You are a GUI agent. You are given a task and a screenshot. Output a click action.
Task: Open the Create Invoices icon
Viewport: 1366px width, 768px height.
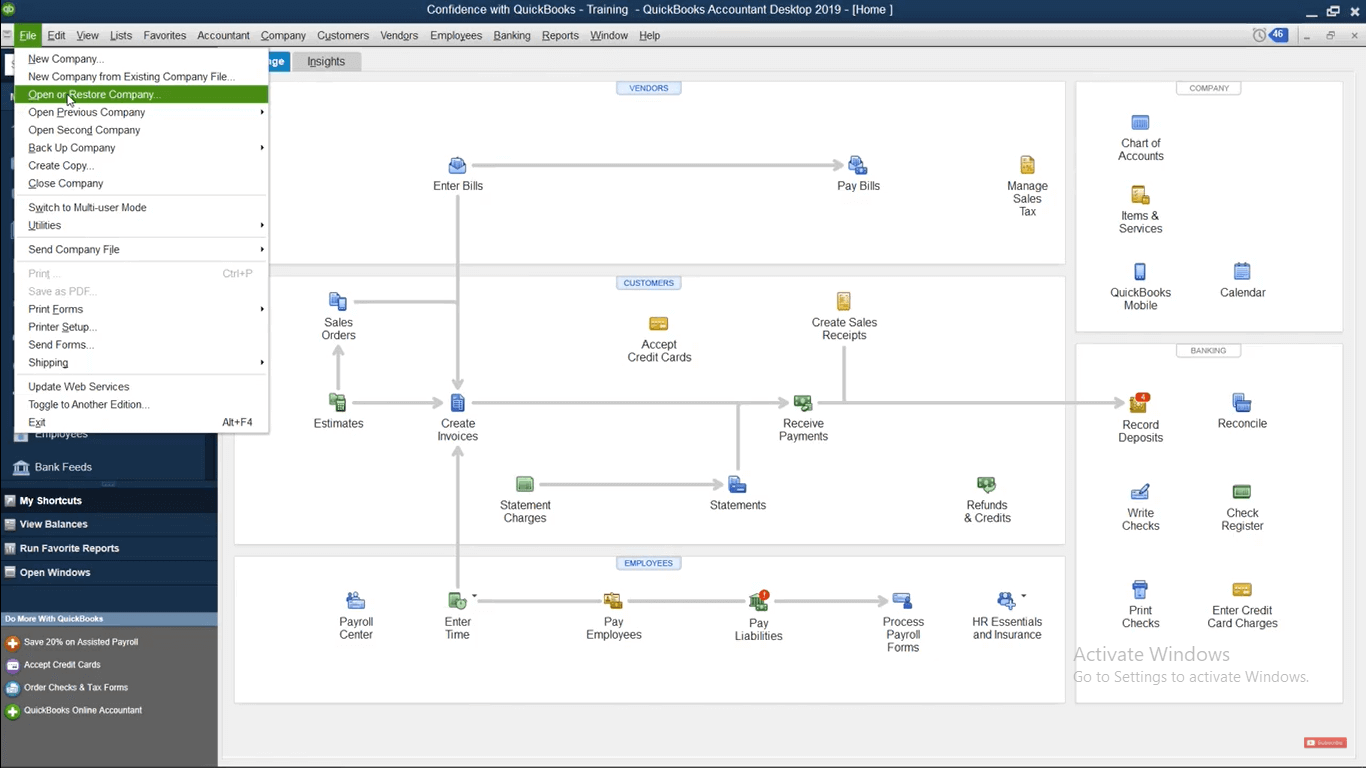458,402
